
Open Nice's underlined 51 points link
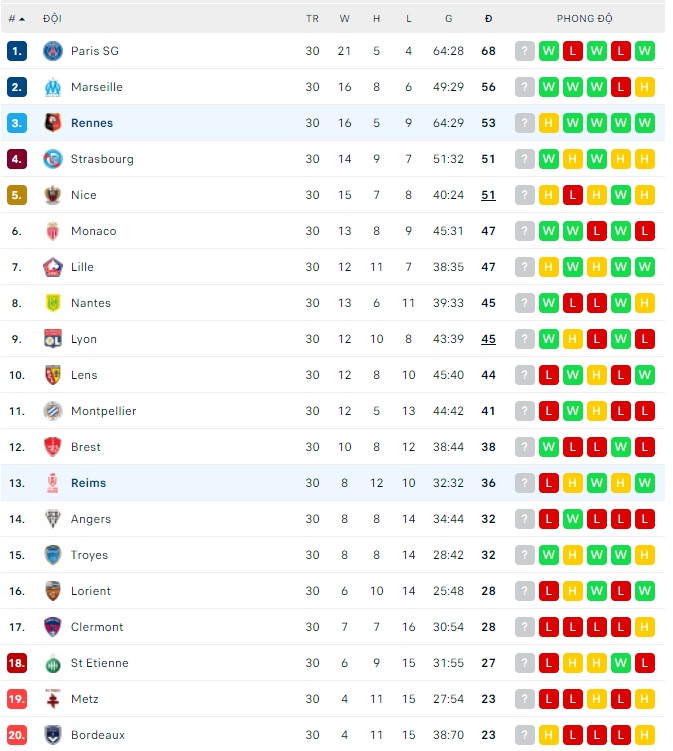click(x=488, y=195)
